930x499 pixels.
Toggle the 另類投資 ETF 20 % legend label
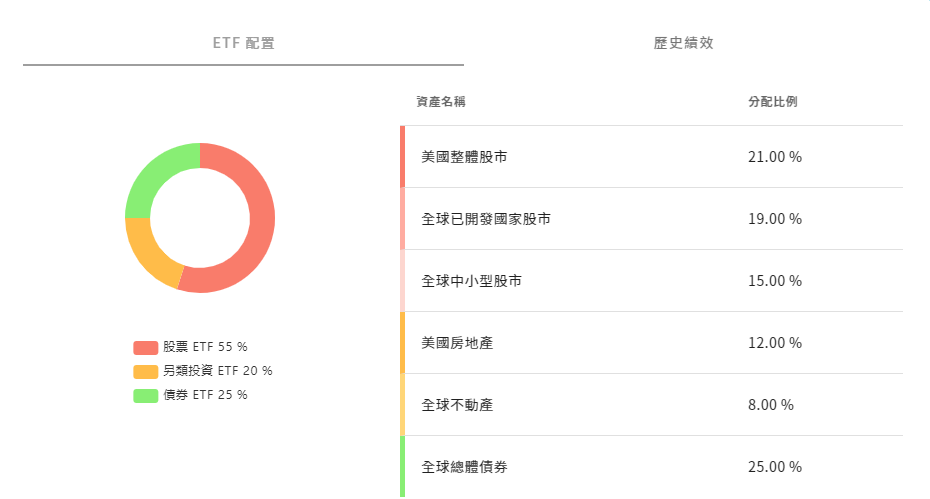[x=218, y=371]
